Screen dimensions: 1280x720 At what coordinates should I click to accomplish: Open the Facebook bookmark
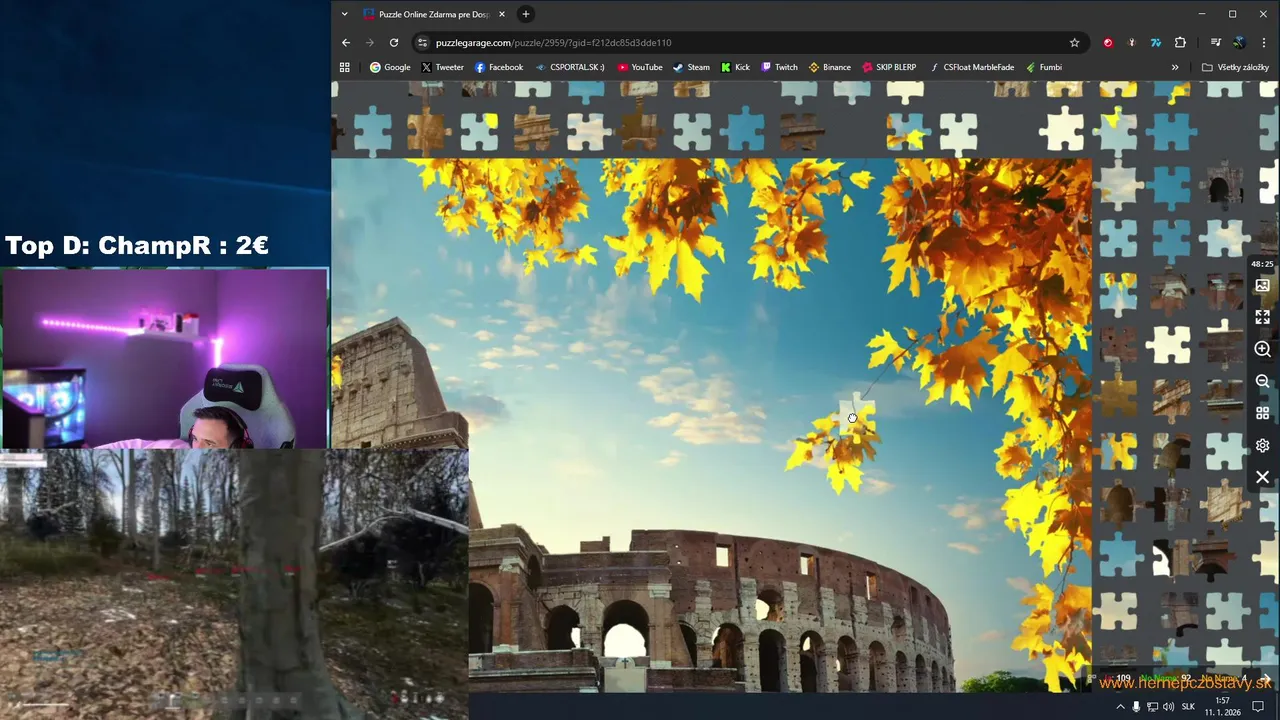click(499, 67)
